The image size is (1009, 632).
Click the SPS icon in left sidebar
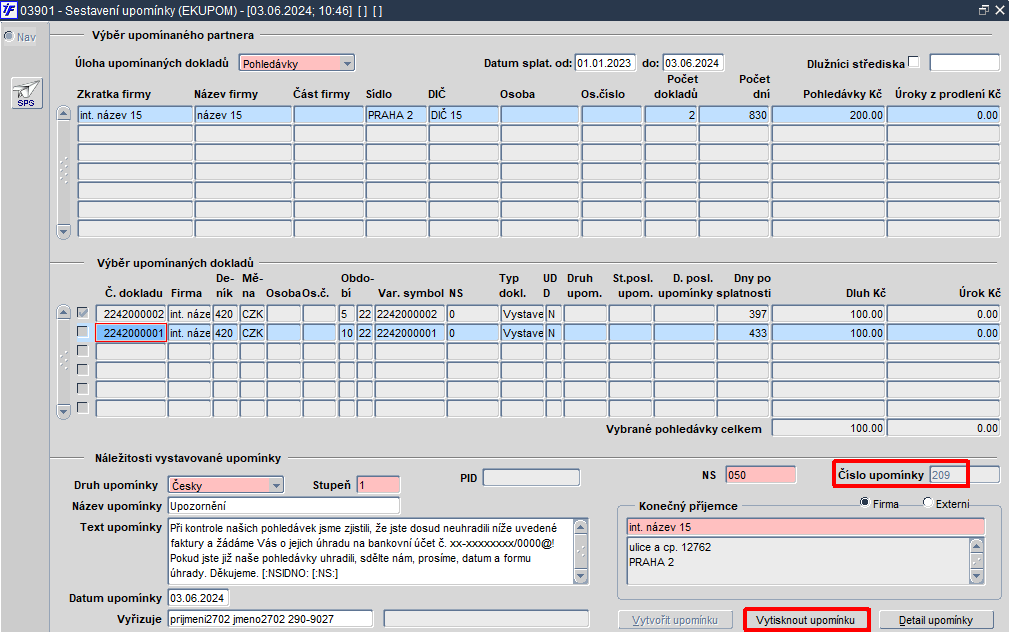click(25, 93)
